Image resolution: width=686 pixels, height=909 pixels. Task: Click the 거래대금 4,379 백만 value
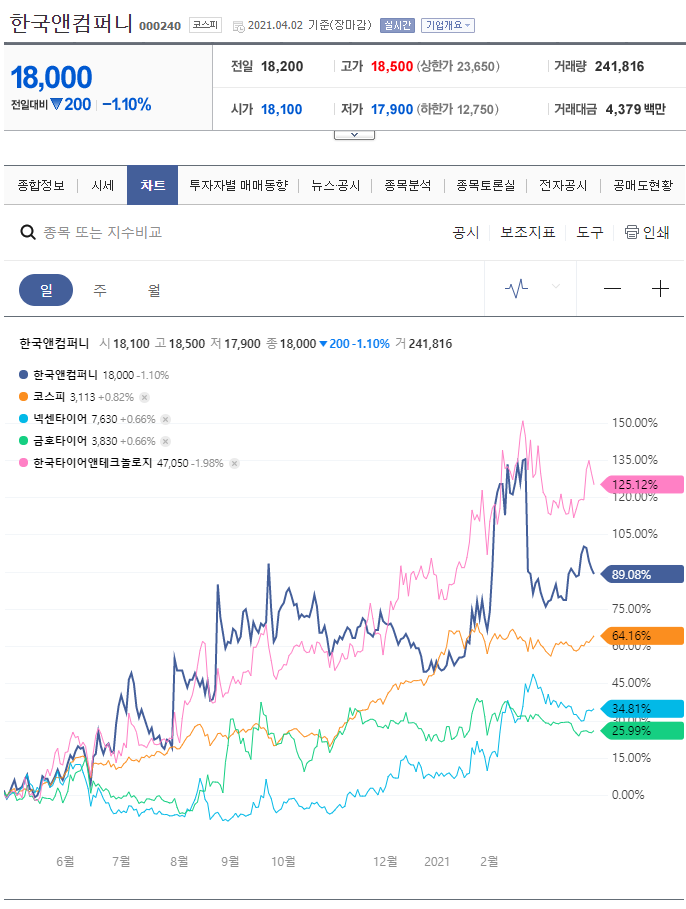click(x=636, y=110)
